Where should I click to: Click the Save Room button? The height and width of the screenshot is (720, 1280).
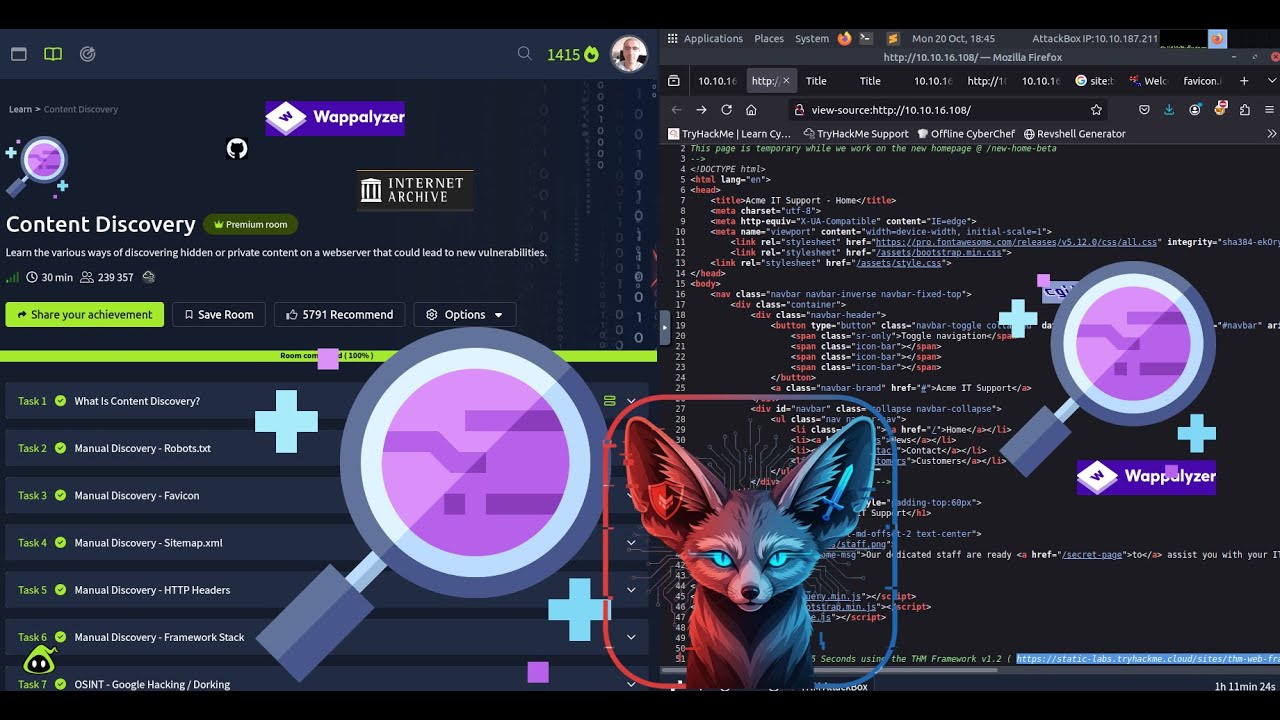pos(218,314)
